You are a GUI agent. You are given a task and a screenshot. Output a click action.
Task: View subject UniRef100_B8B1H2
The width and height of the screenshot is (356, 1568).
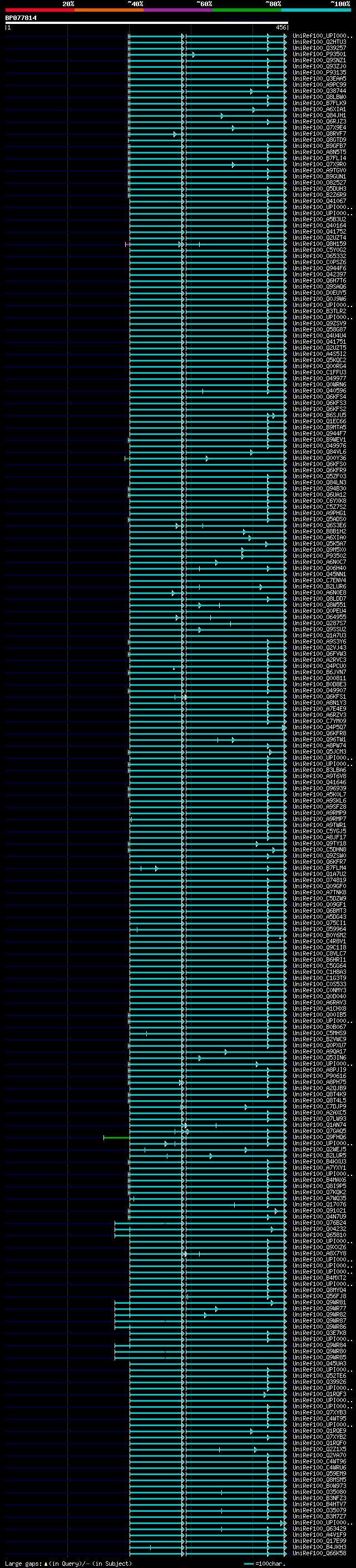tap(319, 531)
